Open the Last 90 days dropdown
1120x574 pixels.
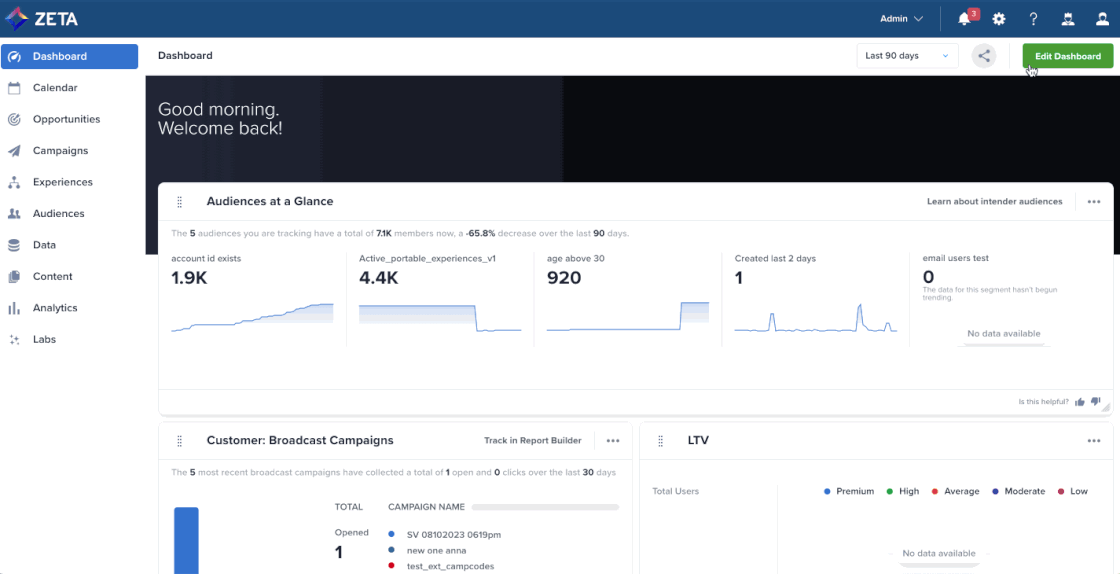pyautogui.click(x=906, y=56)
